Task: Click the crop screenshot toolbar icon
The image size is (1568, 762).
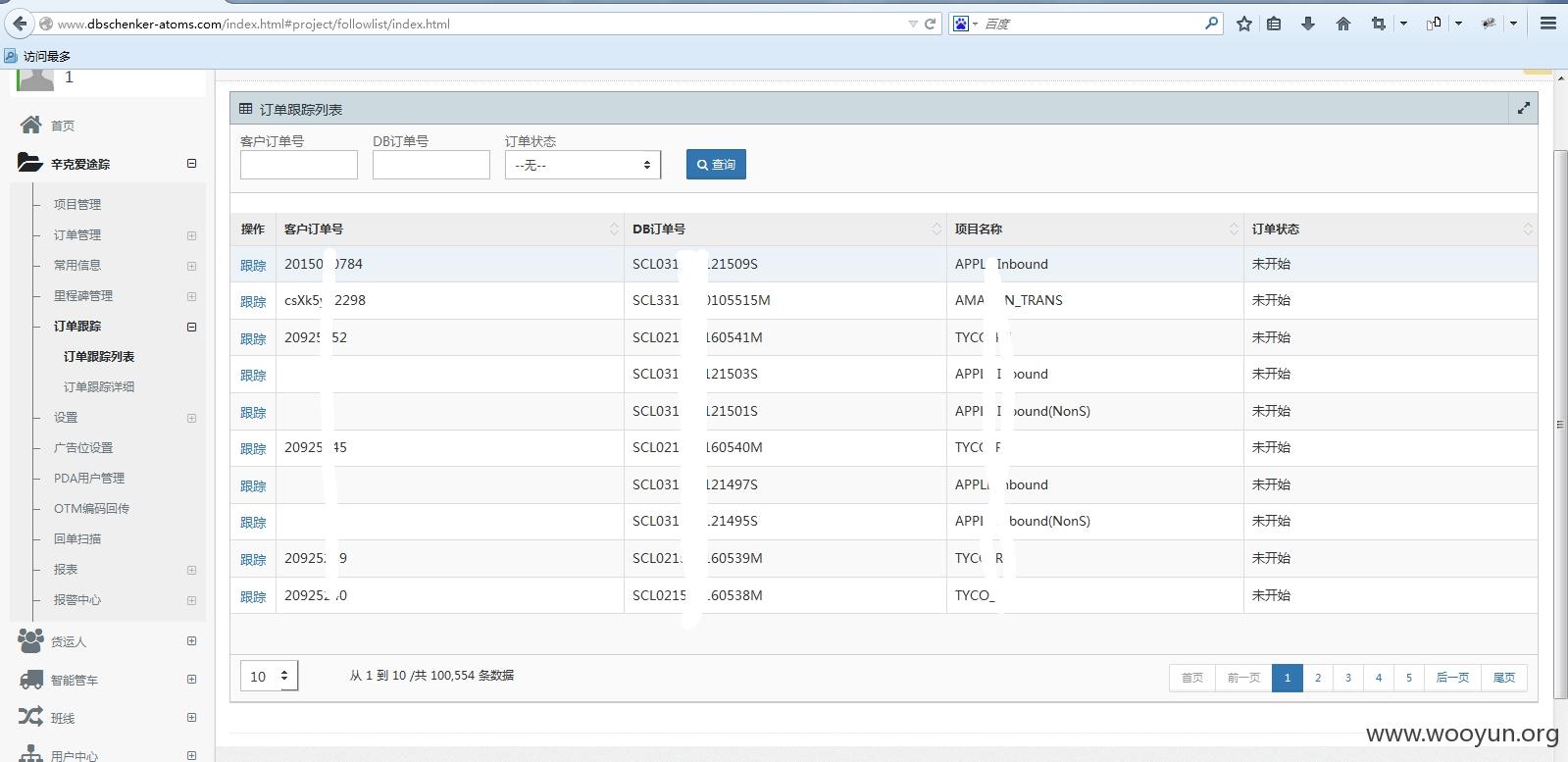Action: point(1378,24)
